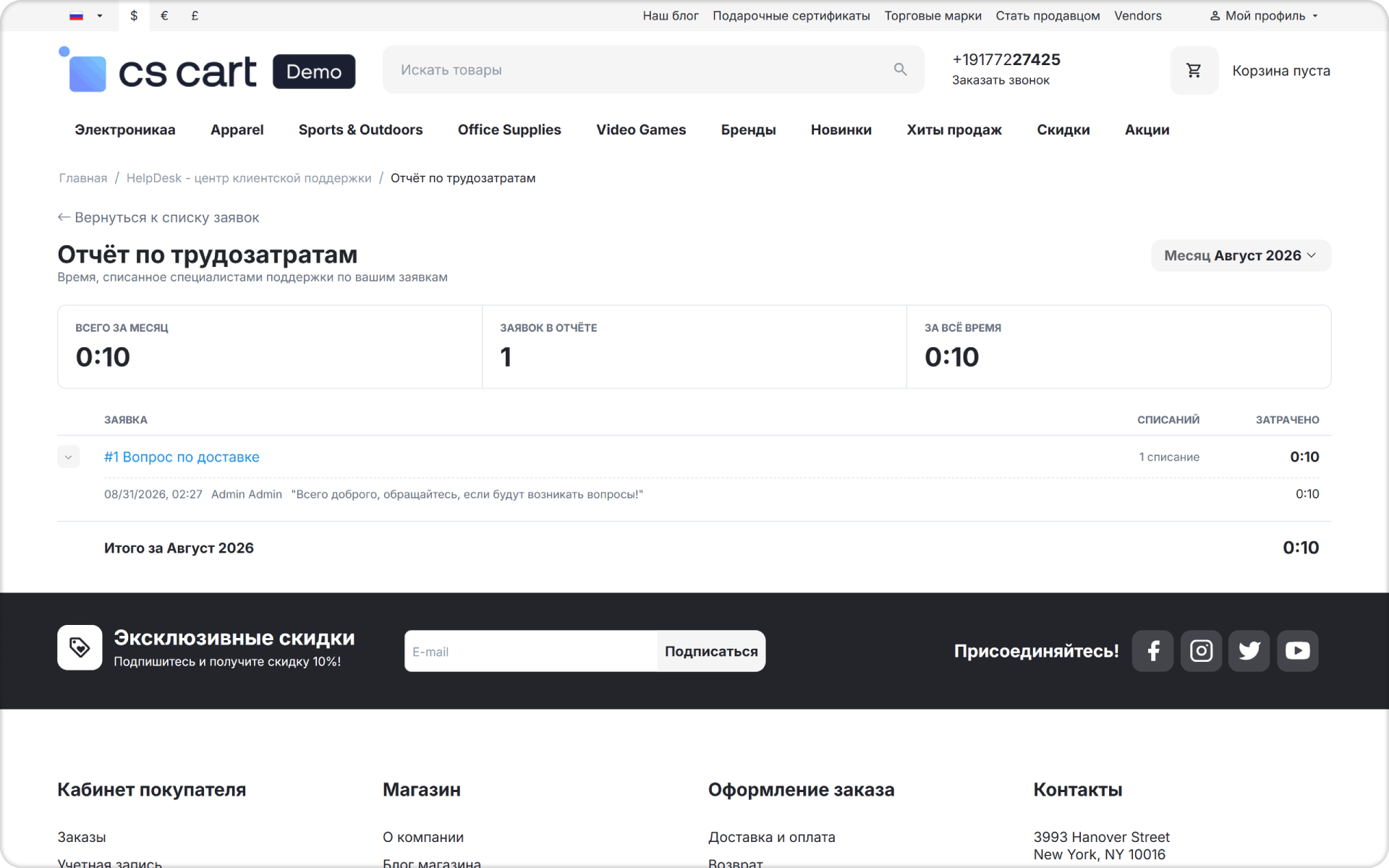This screenshot has width=1389, height=868.
Task: Switch currency to euro
Action: pyautogui.click(x=164, y=16)
